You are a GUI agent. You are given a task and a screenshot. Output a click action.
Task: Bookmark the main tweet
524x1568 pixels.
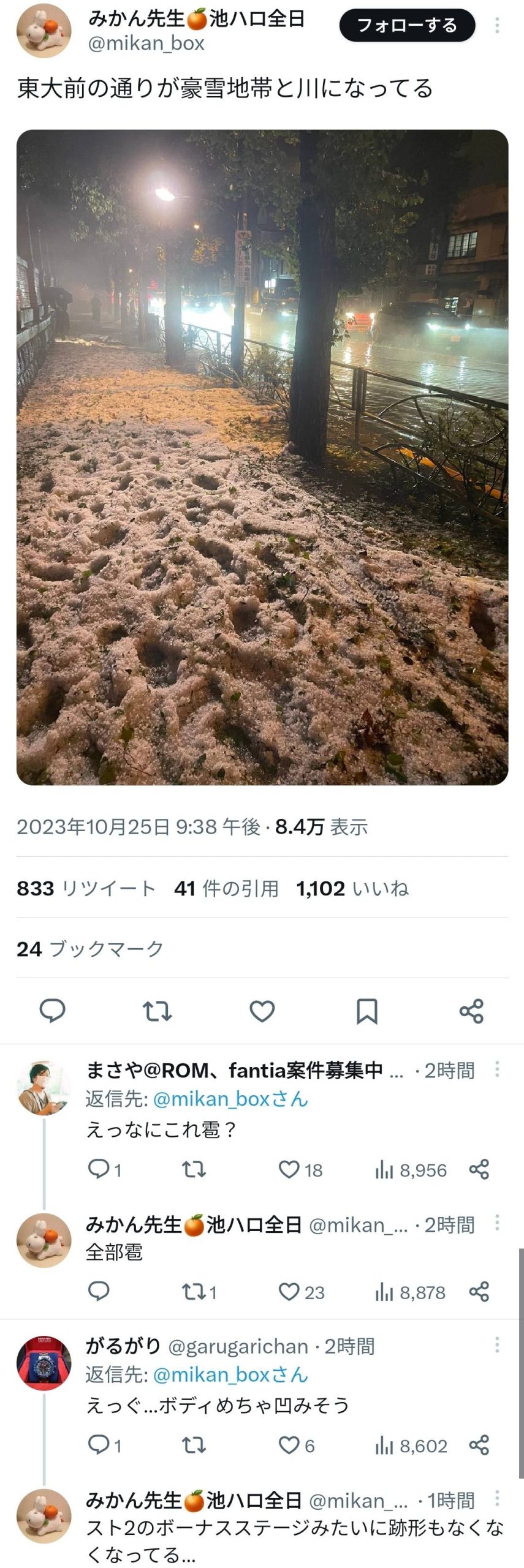(x=366, y=1011)
